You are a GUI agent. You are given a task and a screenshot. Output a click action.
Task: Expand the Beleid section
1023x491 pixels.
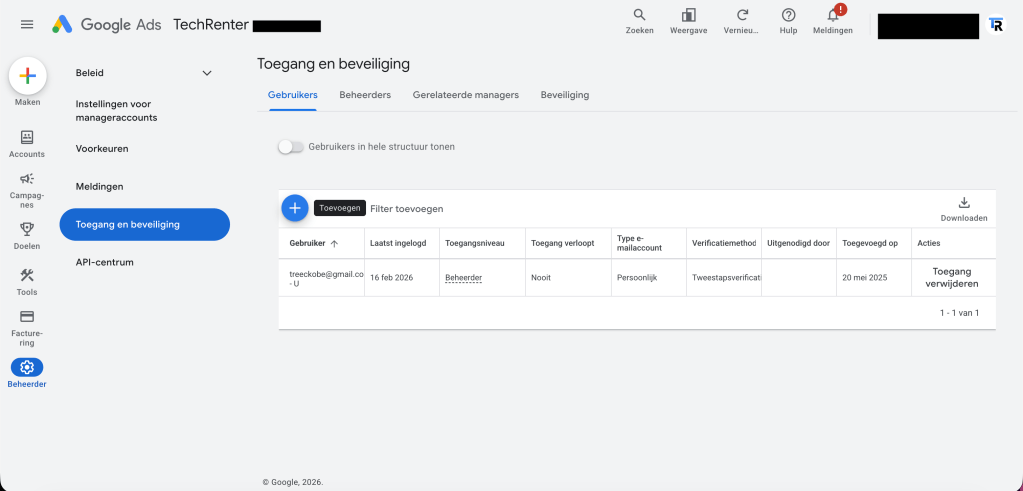207,73
